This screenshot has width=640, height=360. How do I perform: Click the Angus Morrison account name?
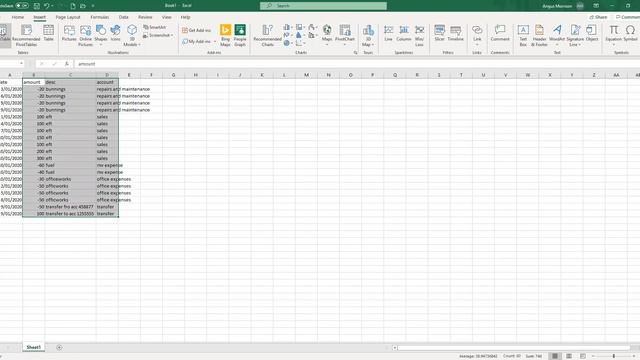(557, 6)
